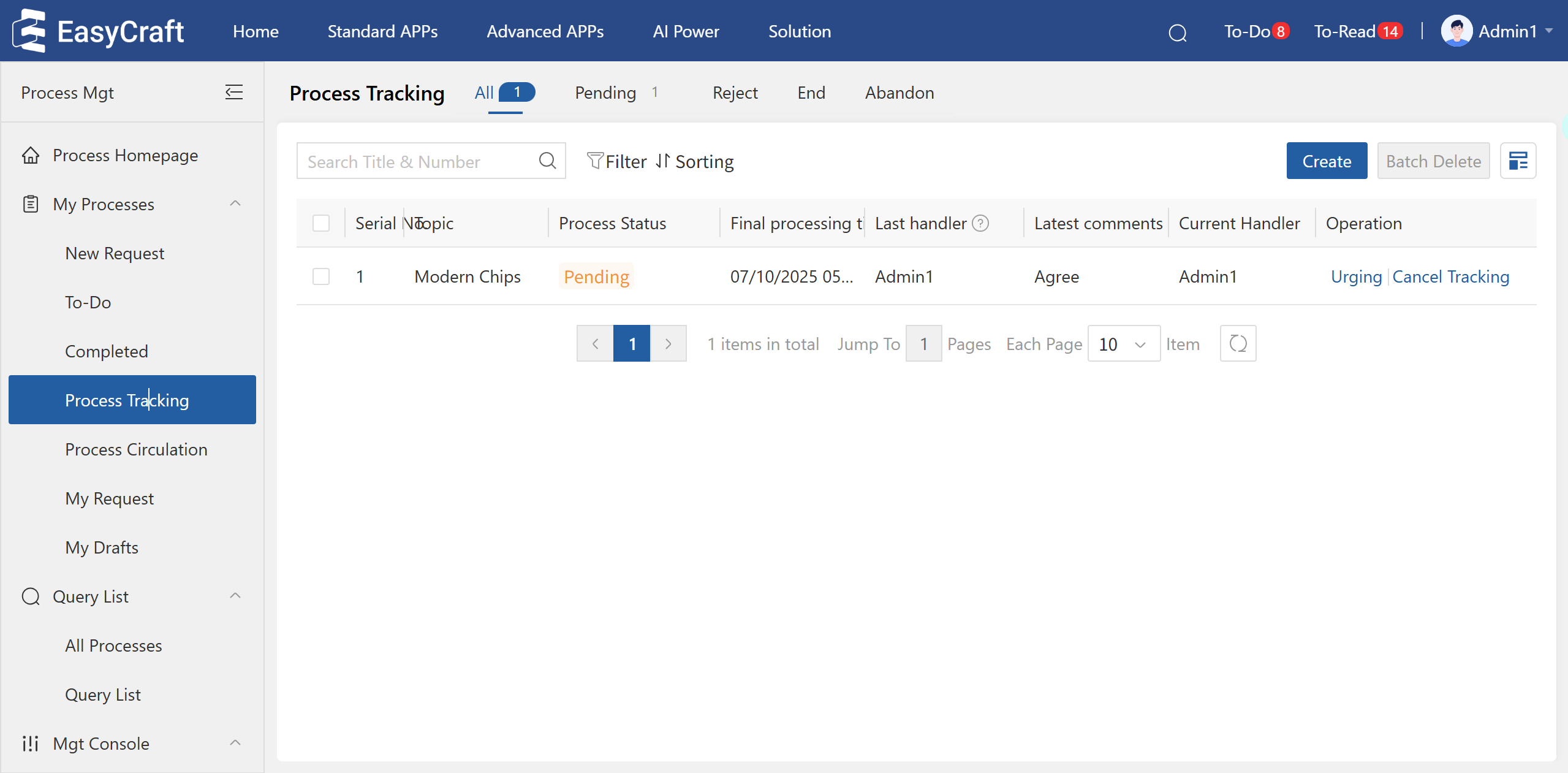
Task: Click the EasyCraft logo icon
Action: tap(29, 31)
